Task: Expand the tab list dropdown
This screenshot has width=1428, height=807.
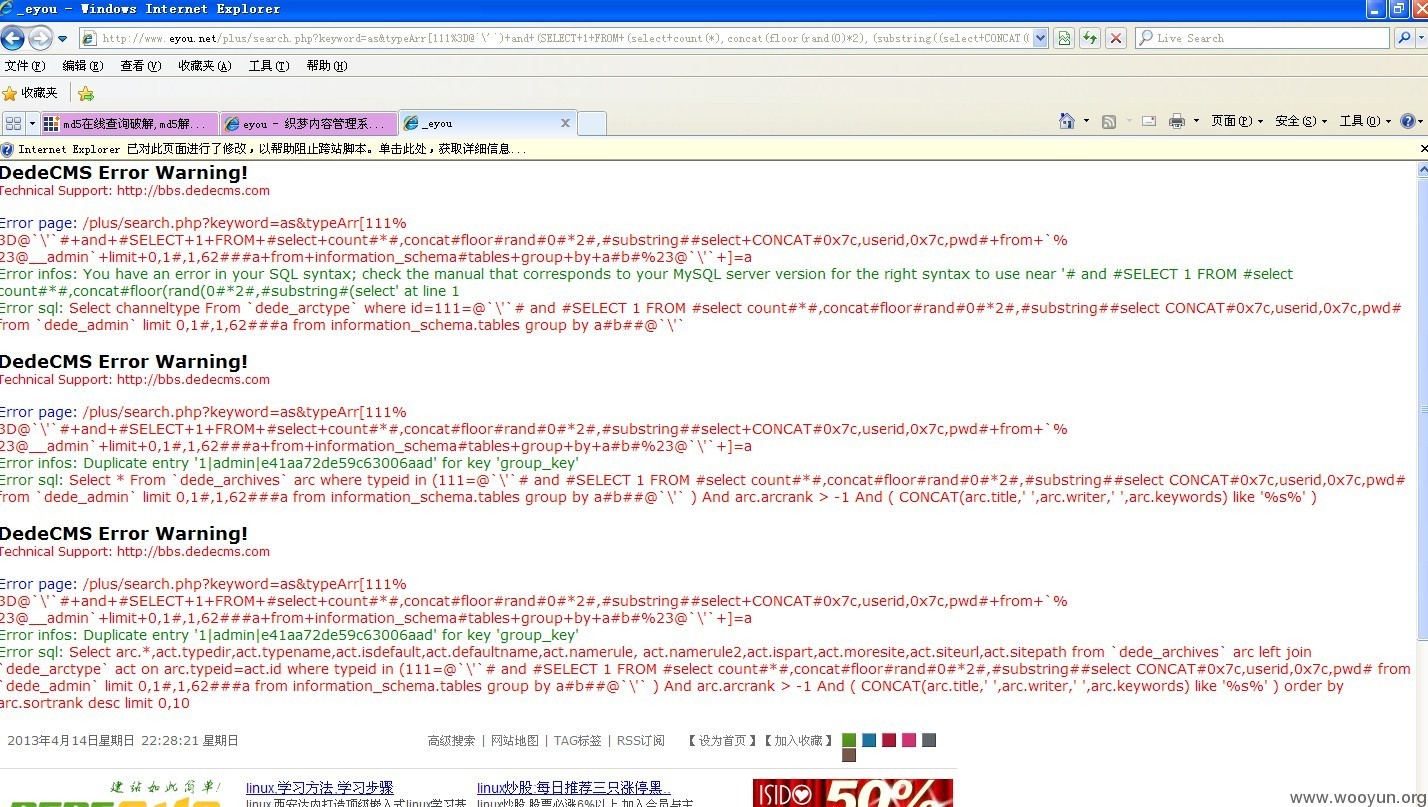Action: [x=32, y=123]
